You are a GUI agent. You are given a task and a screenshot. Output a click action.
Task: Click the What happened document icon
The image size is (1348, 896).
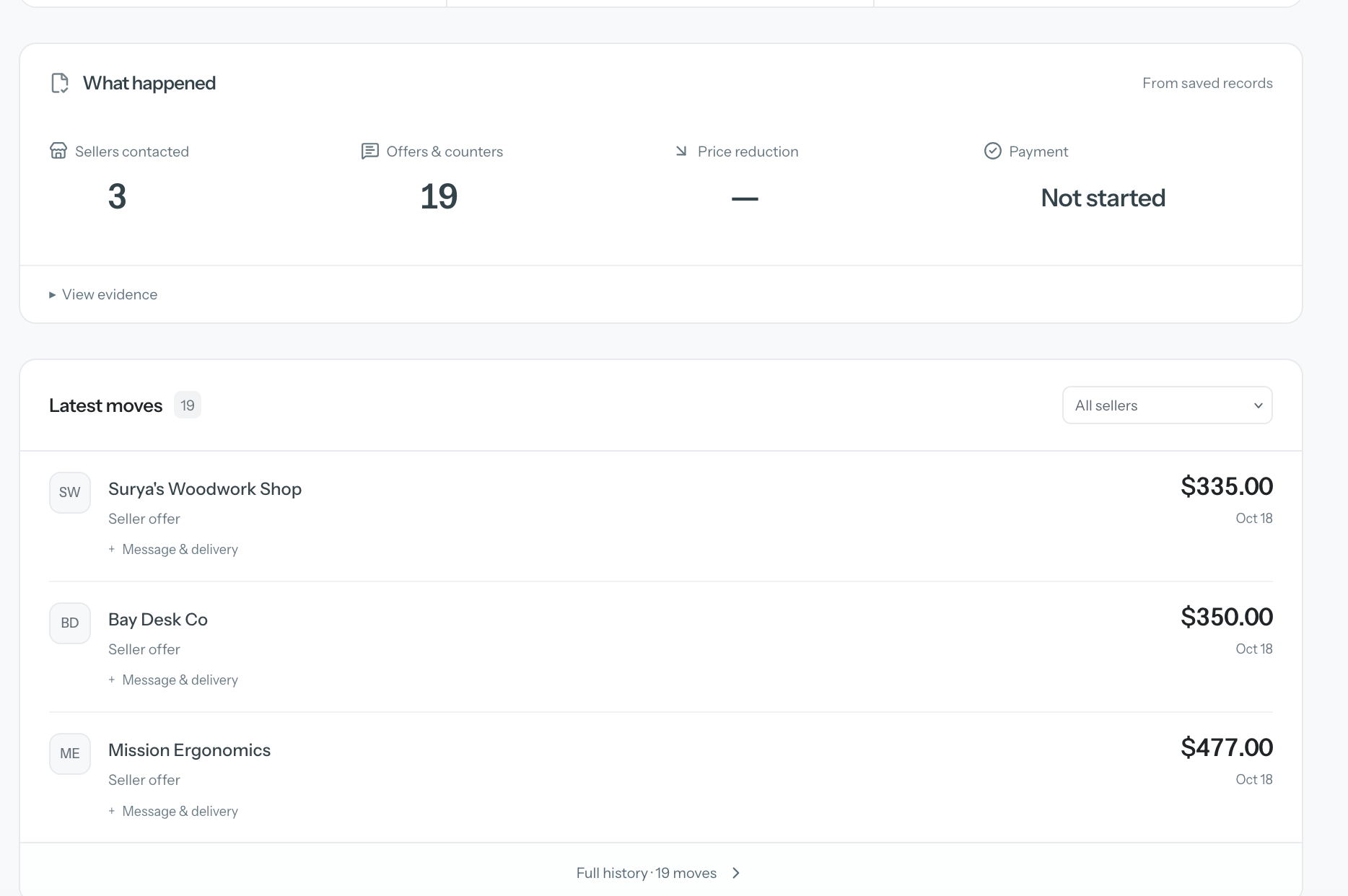pos(60,83)
